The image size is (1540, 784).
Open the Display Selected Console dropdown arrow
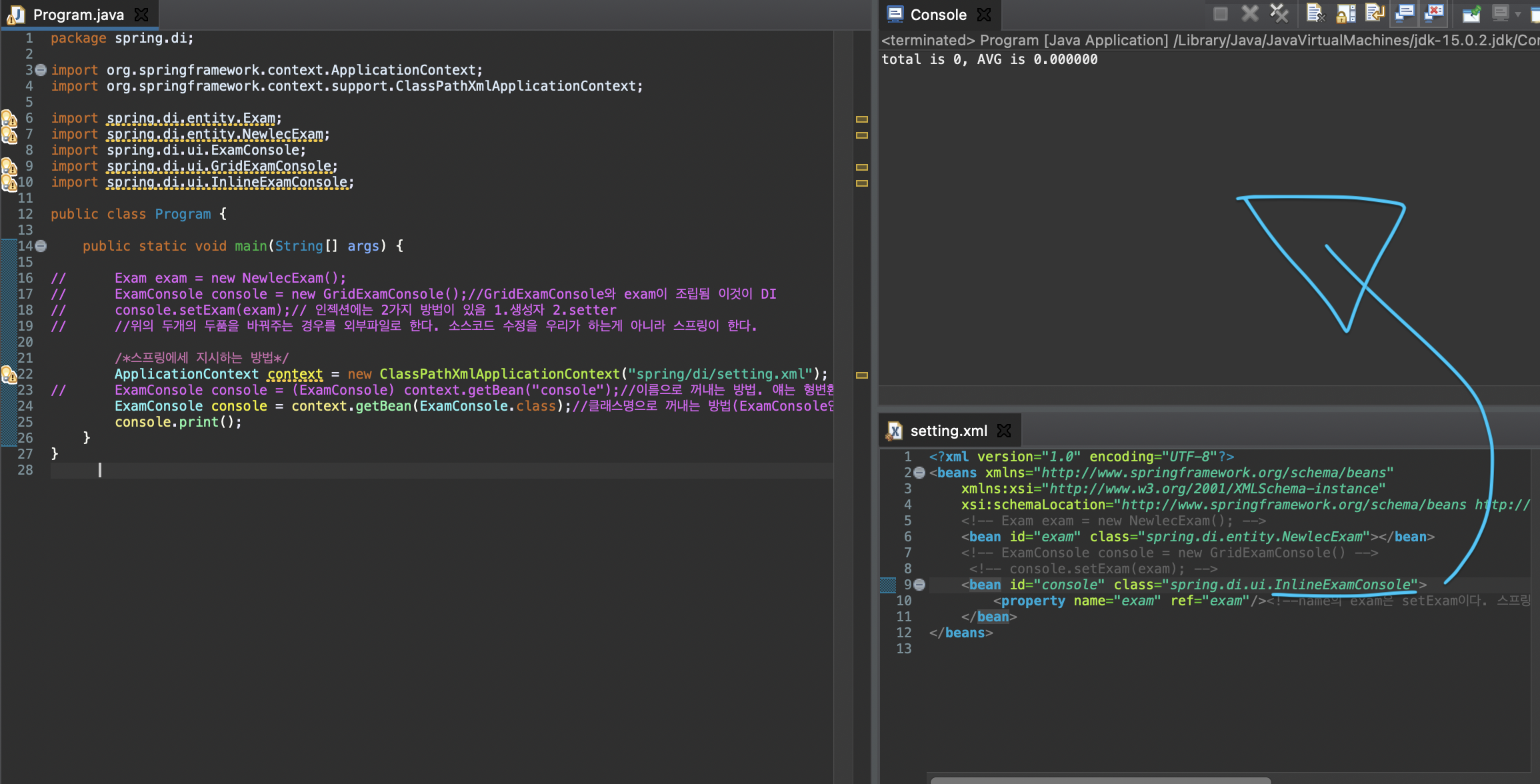pyautogui.click(x=1517, y=13)
